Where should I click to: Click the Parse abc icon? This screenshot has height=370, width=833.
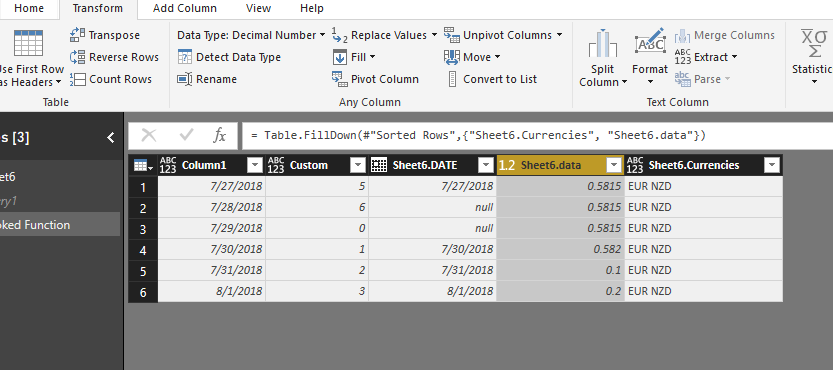tap(682, 79)
